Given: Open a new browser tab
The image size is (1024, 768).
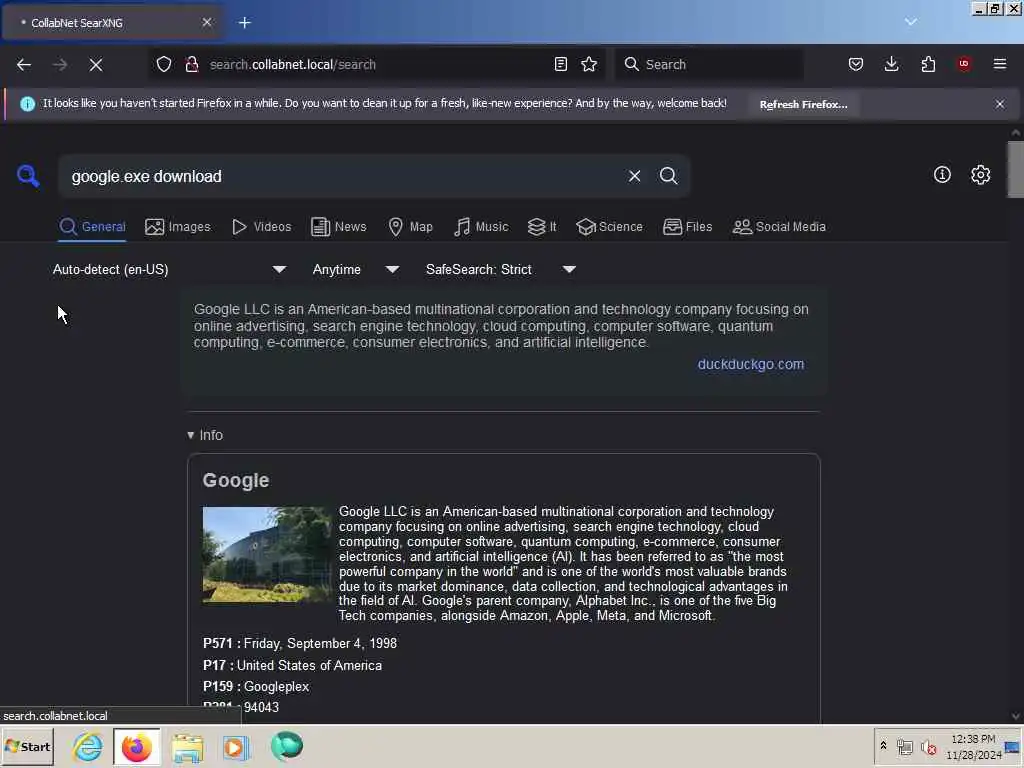Looking at the screenshot, I should point(244,23).
